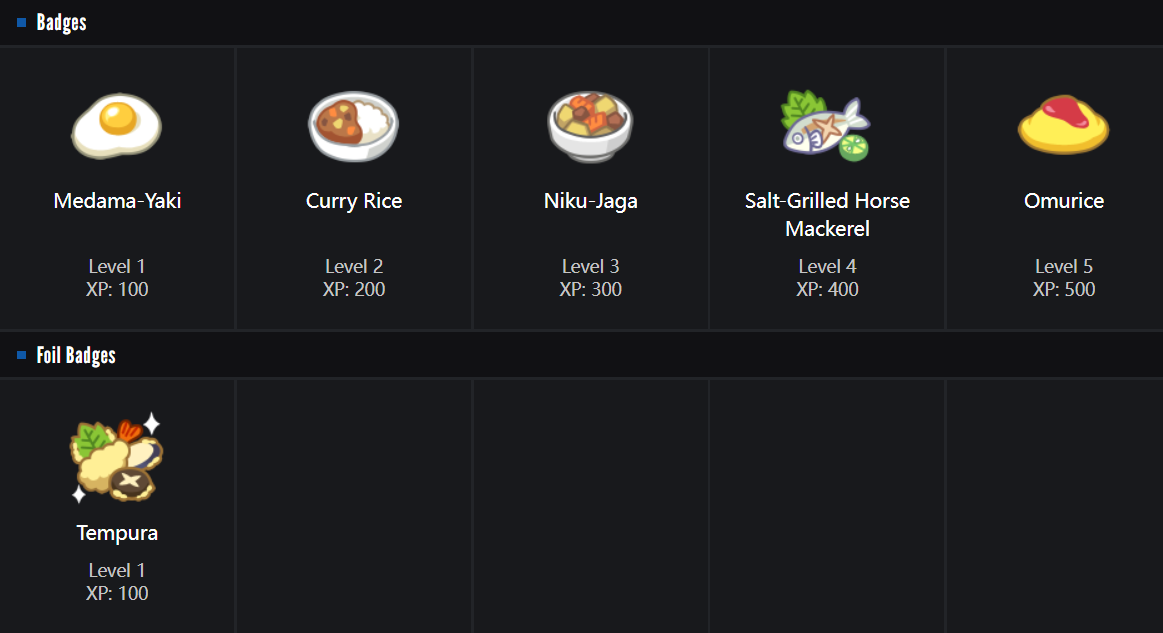Click the Foil Badges section header
The image size is (1163, 633).
76,355
